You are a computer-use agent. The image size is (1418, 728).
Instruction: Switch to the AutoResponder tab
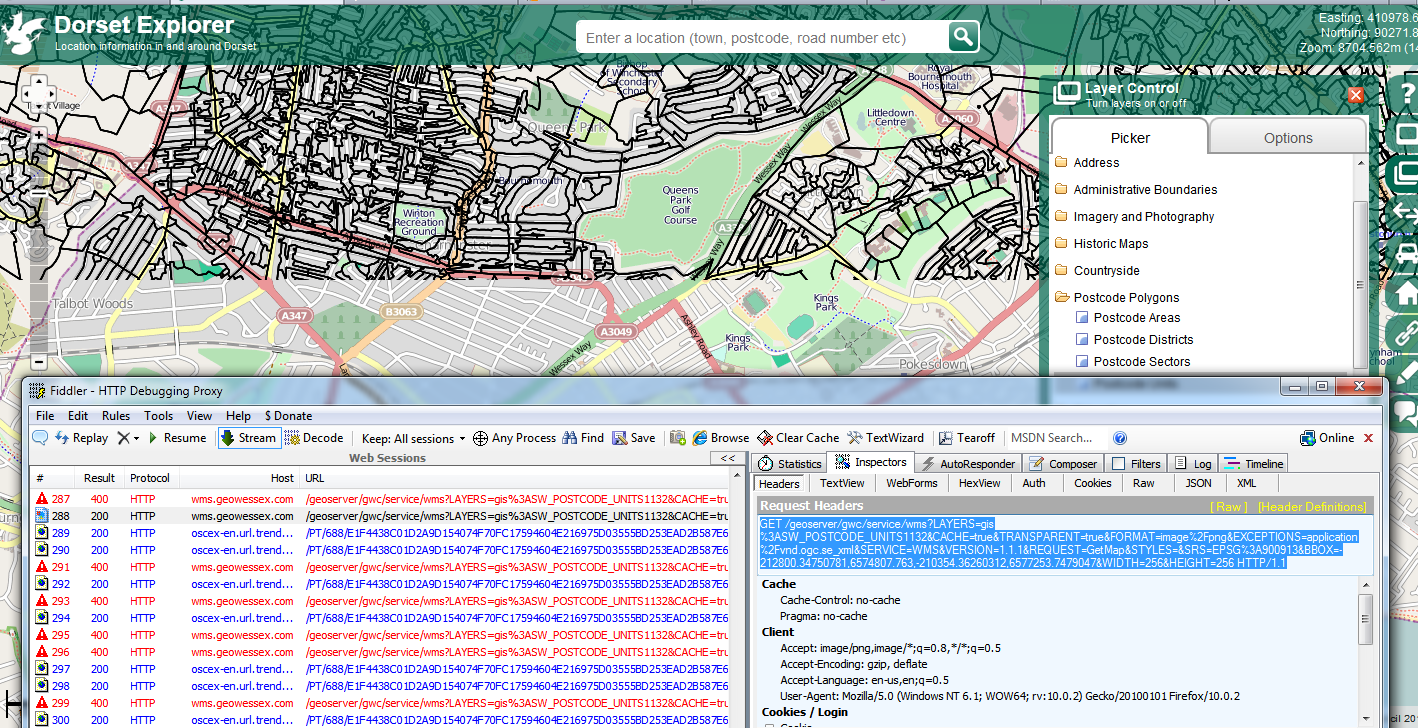(x=968, y=463)
